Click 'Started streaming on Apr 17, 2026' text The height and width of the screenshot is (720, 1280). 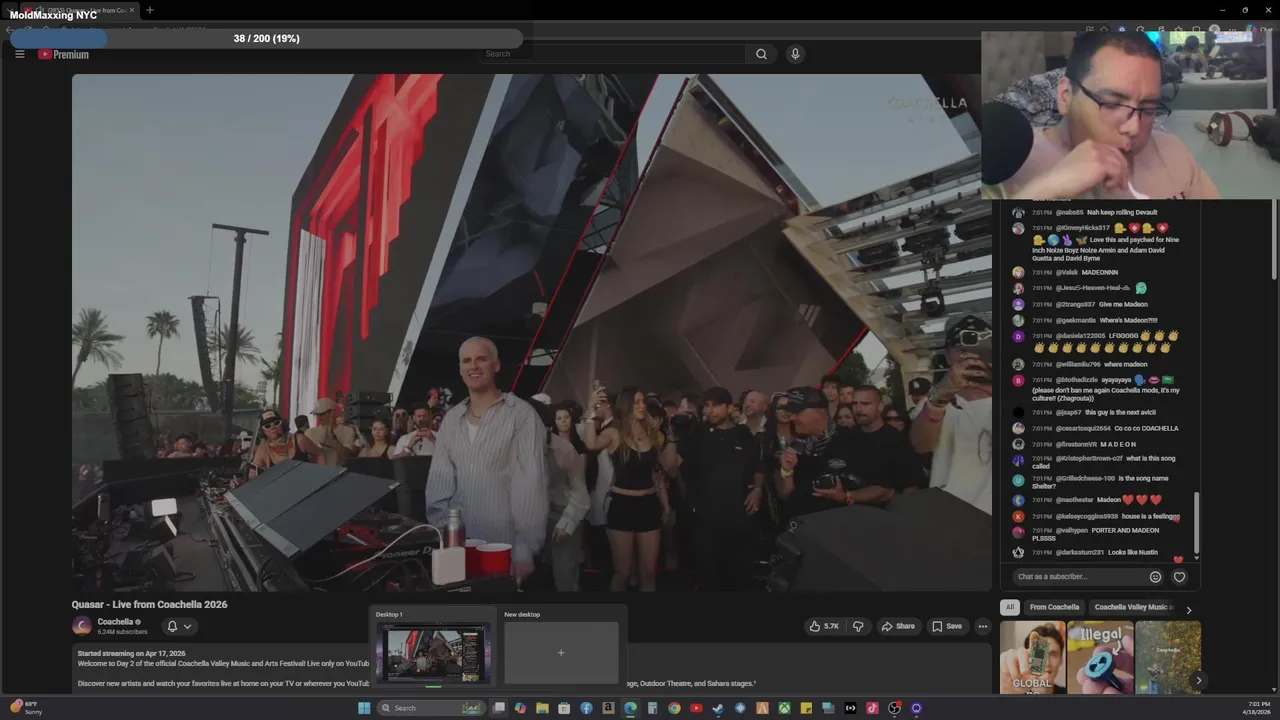131,653
